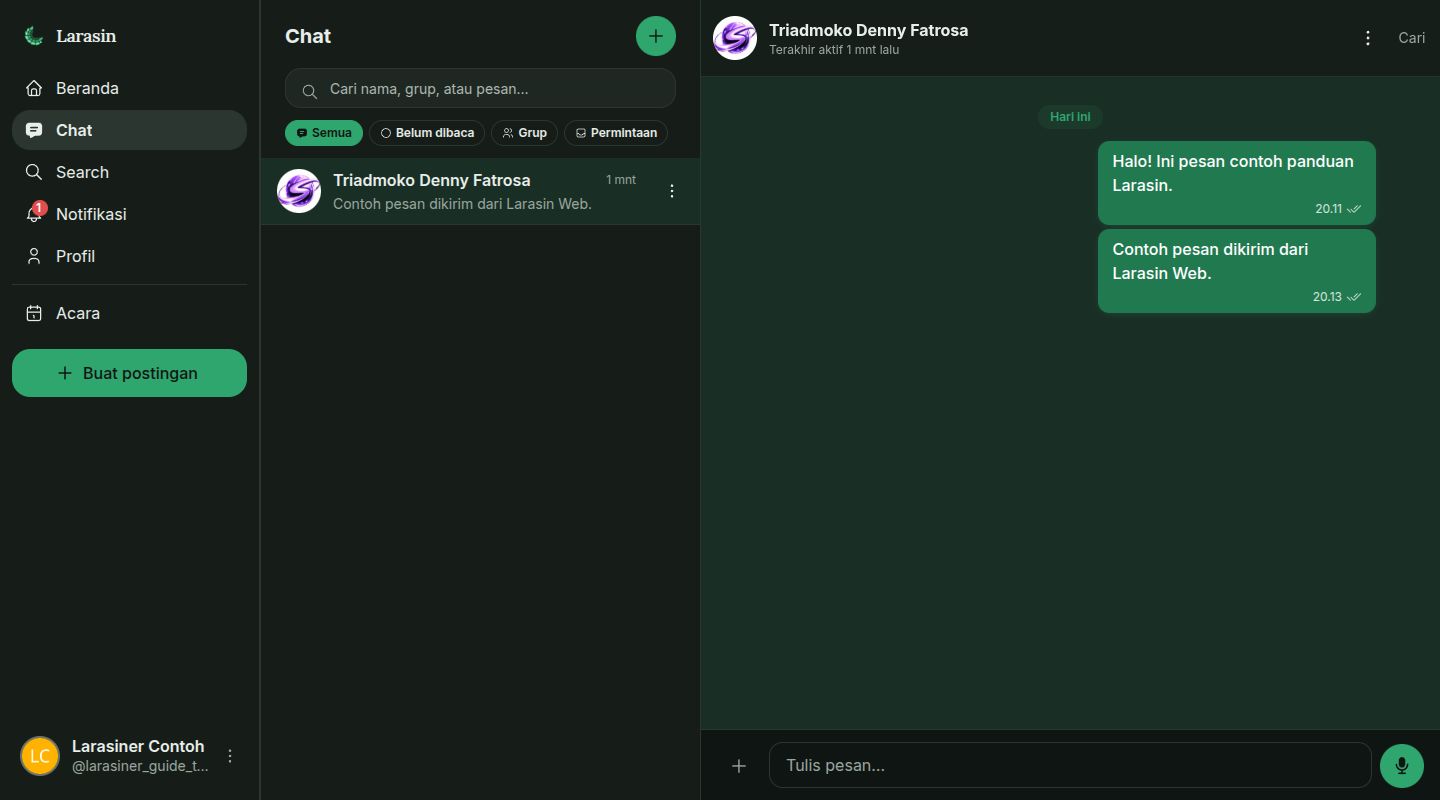Open conversation options three-dot menu in header
The width and height of the screenshot is (1440, 800).
[x=1368, y=38]
